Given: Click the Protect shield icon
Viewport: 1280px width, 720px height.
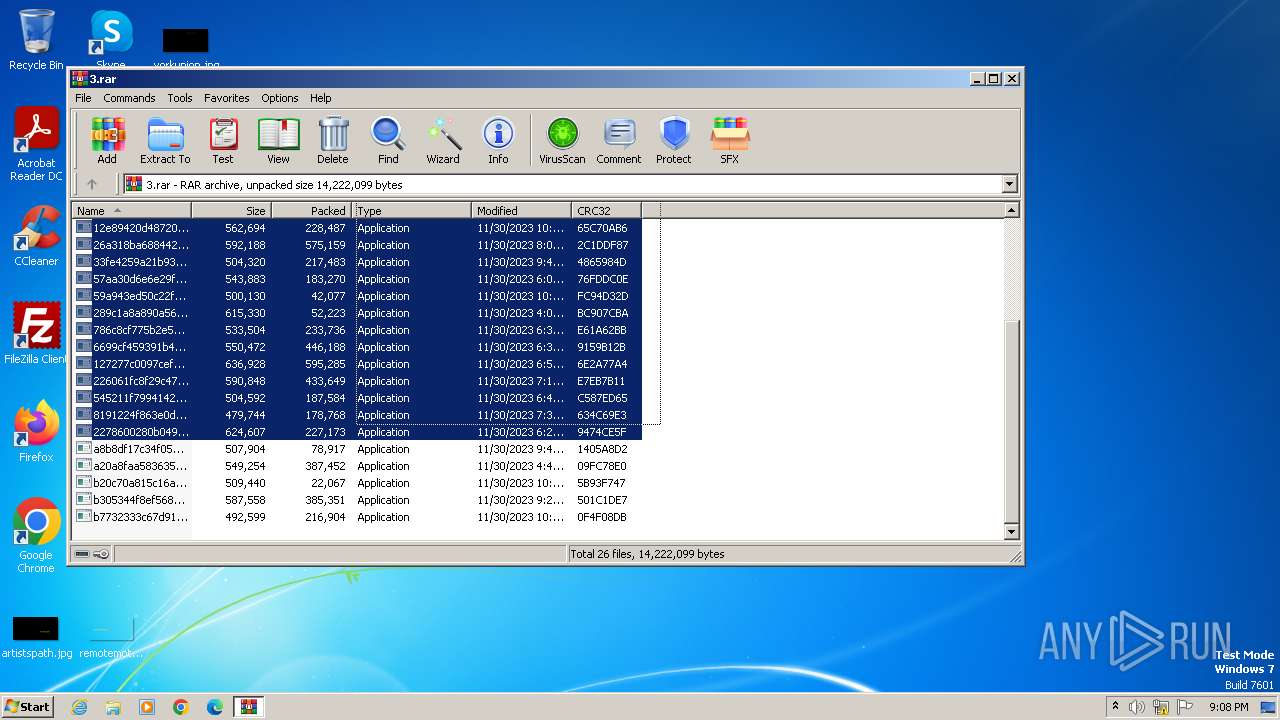Looking at the screenshot, I should [x=674, y=140].
